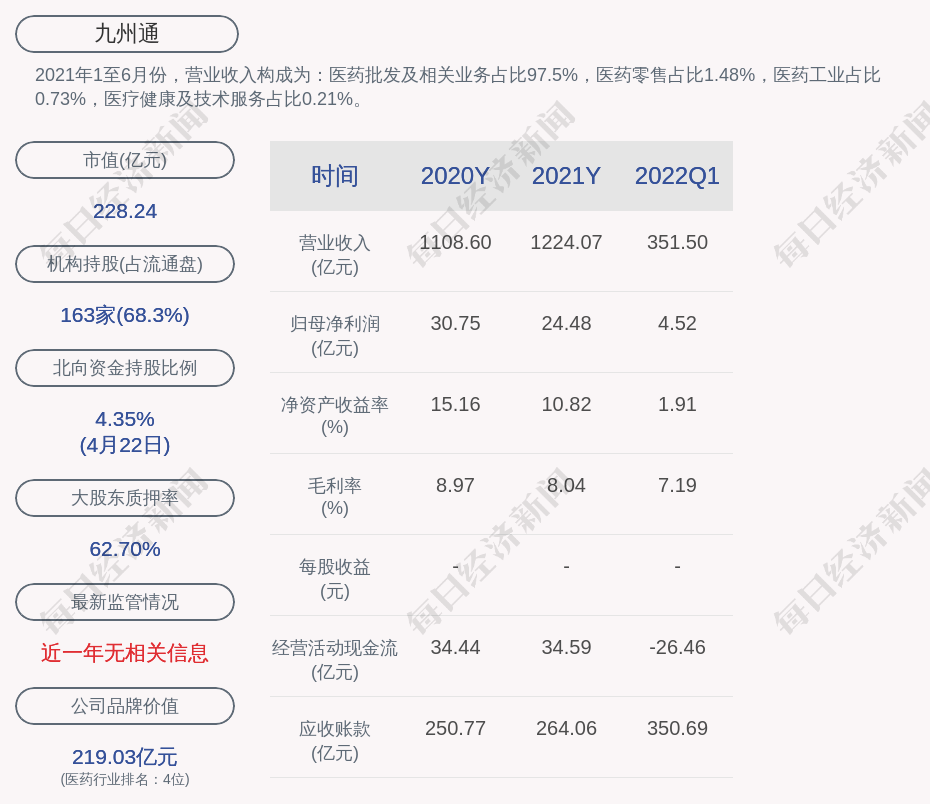Click the 219.03亿元 brand value
Viewport: 930px width, 804px height.
(x=125, y=757)
